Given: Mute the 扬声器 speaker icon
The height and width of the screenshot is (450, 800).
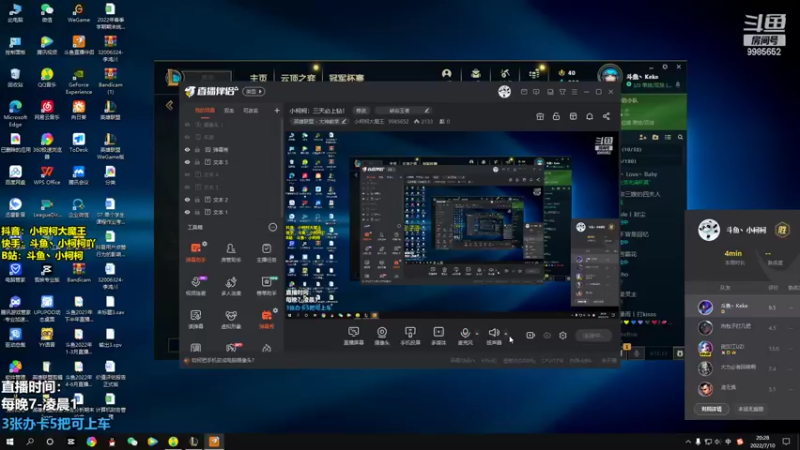Looking at the screenshot, I should click(493, 333).
